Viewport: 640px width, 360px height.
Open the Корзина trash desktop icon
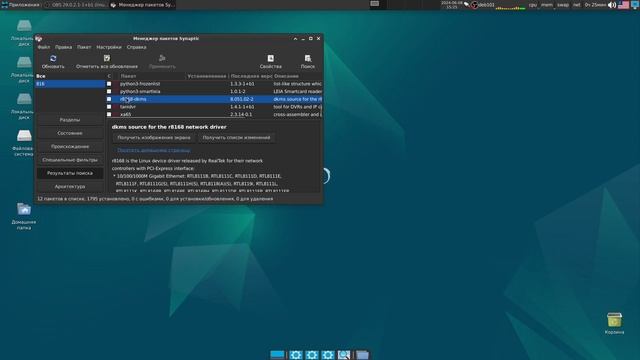(x=614, y=323)
